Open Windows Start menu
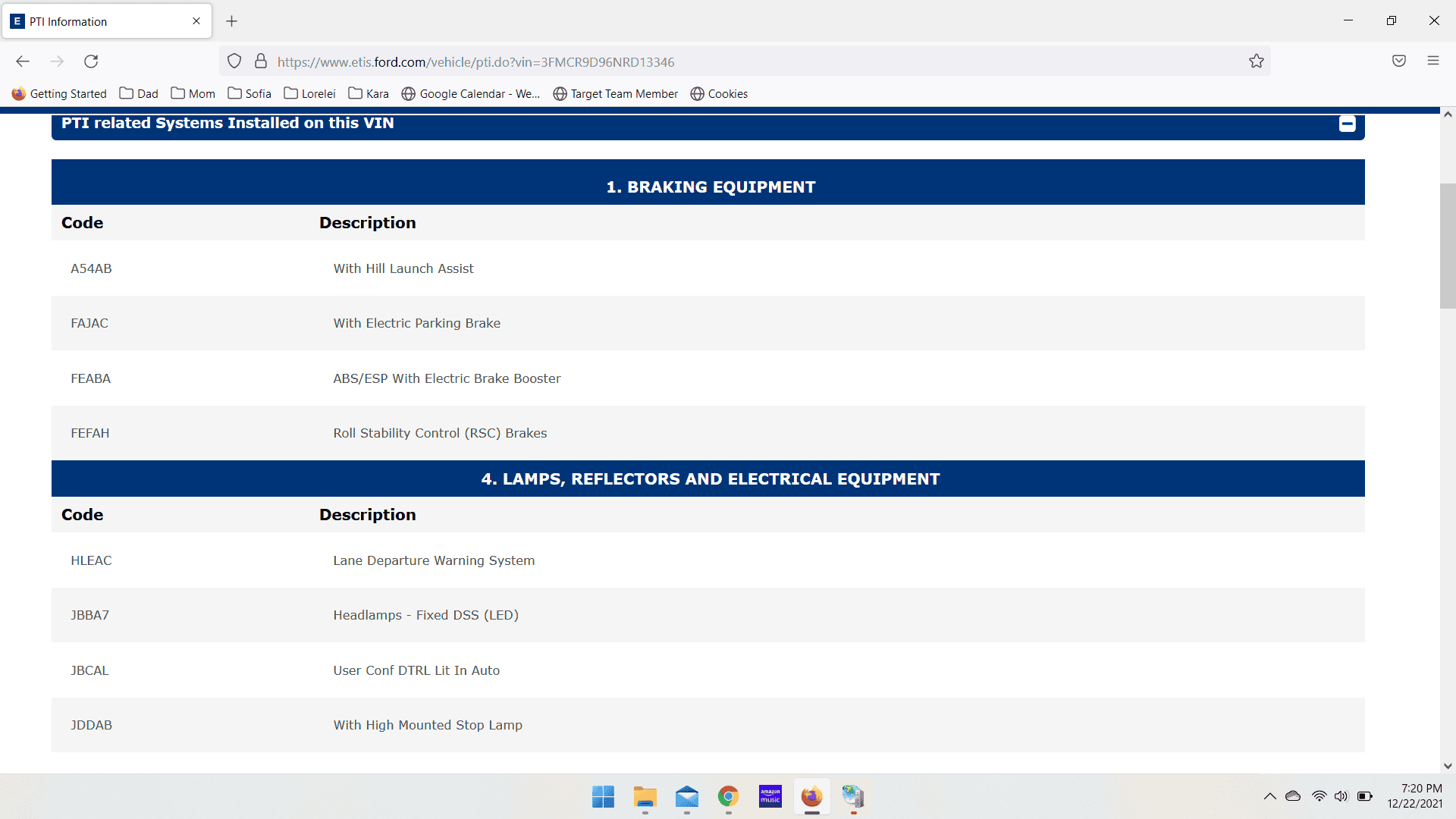1456x819 pixels. click(603, 796)
